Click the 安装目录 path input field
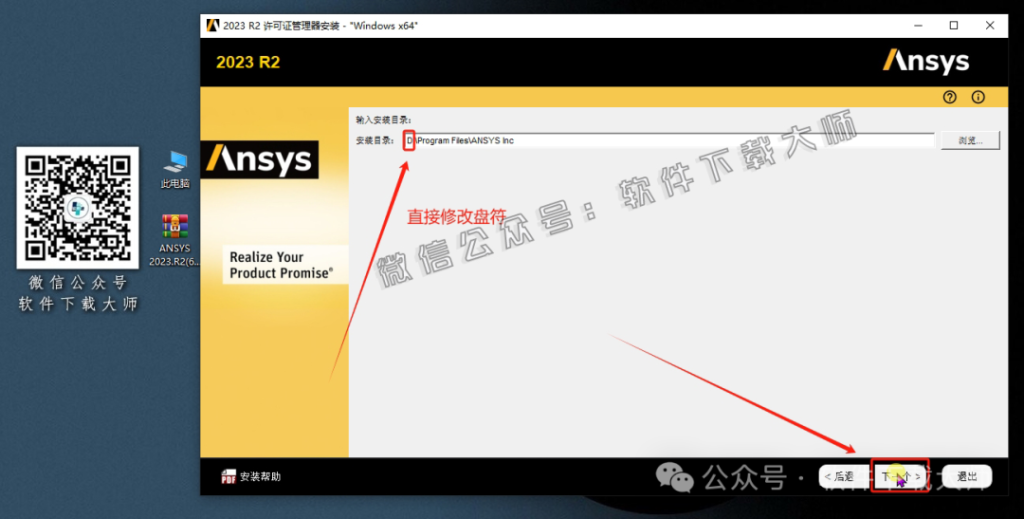The image size is (1024, 519). click(669, 140)
